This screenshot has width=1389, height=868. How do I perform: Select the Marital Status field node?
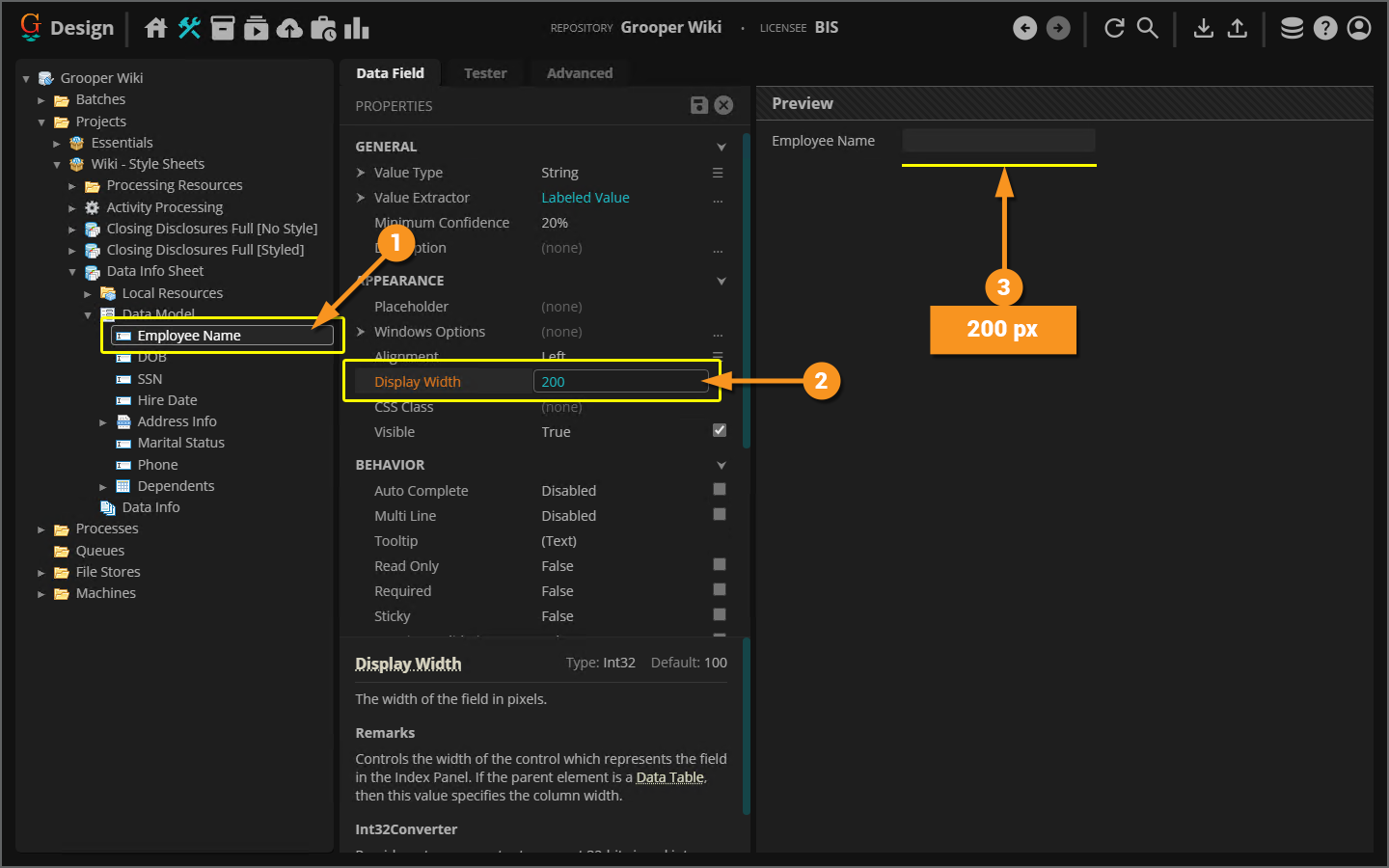[x=180, y=443]
